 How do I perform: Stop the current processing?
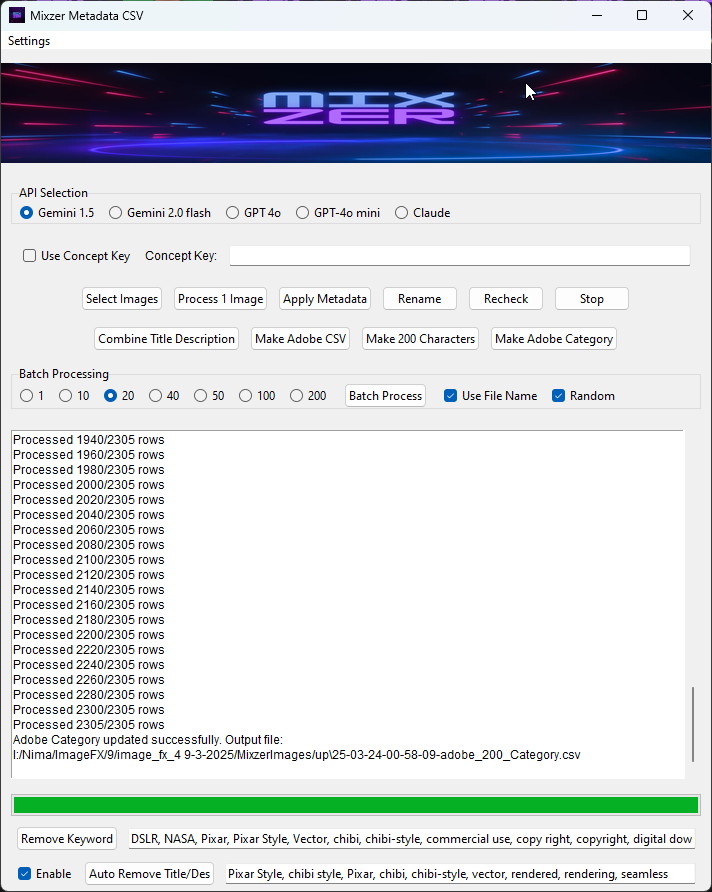pyautogui.click(x=591, y=299)
